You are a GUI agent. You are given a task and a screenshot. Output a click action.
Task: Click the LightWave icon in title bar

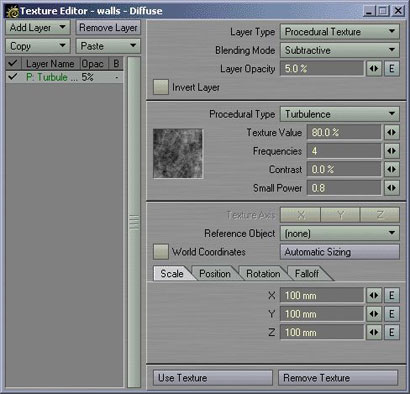point(13,11)
